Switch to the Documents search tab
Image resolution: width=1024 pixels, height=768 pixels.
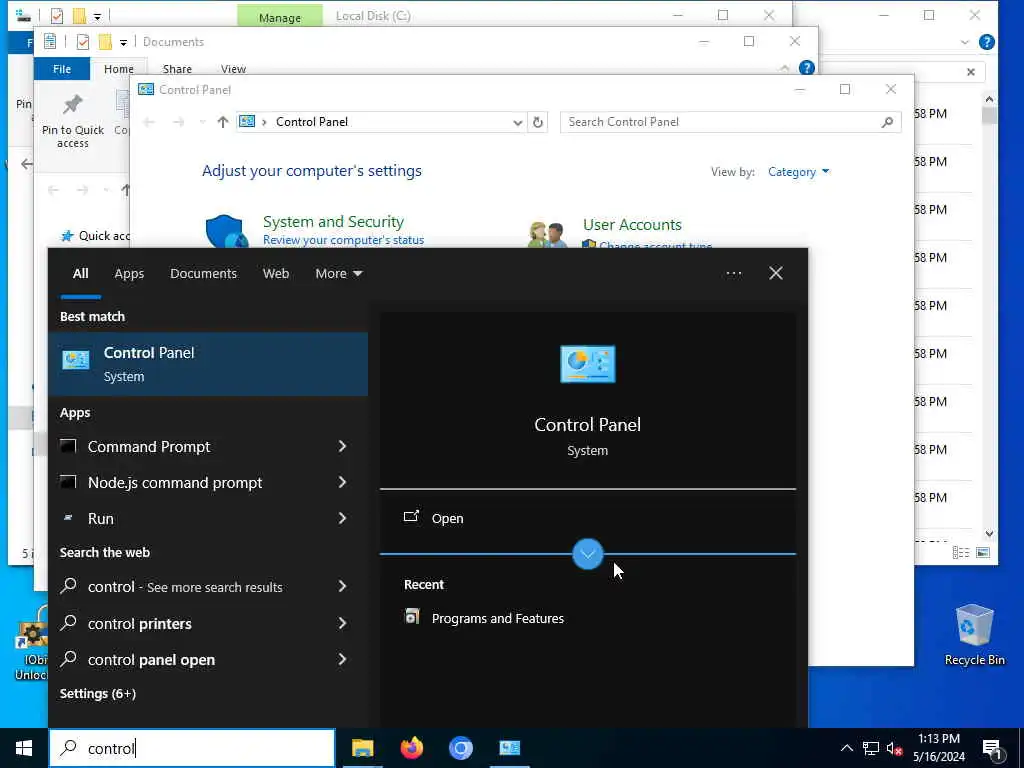coord(203,274)
